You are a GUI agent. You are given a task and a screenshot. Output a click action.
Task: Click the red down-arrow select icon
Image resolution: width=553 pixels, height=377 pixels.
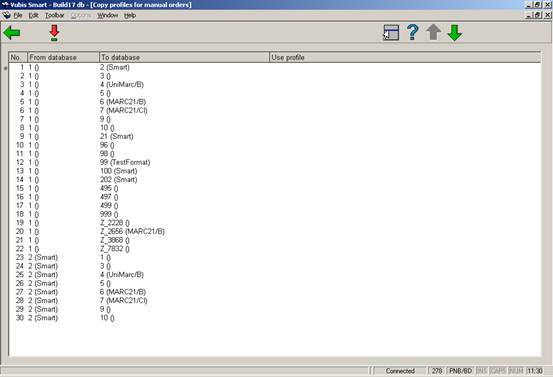point(54,33)
